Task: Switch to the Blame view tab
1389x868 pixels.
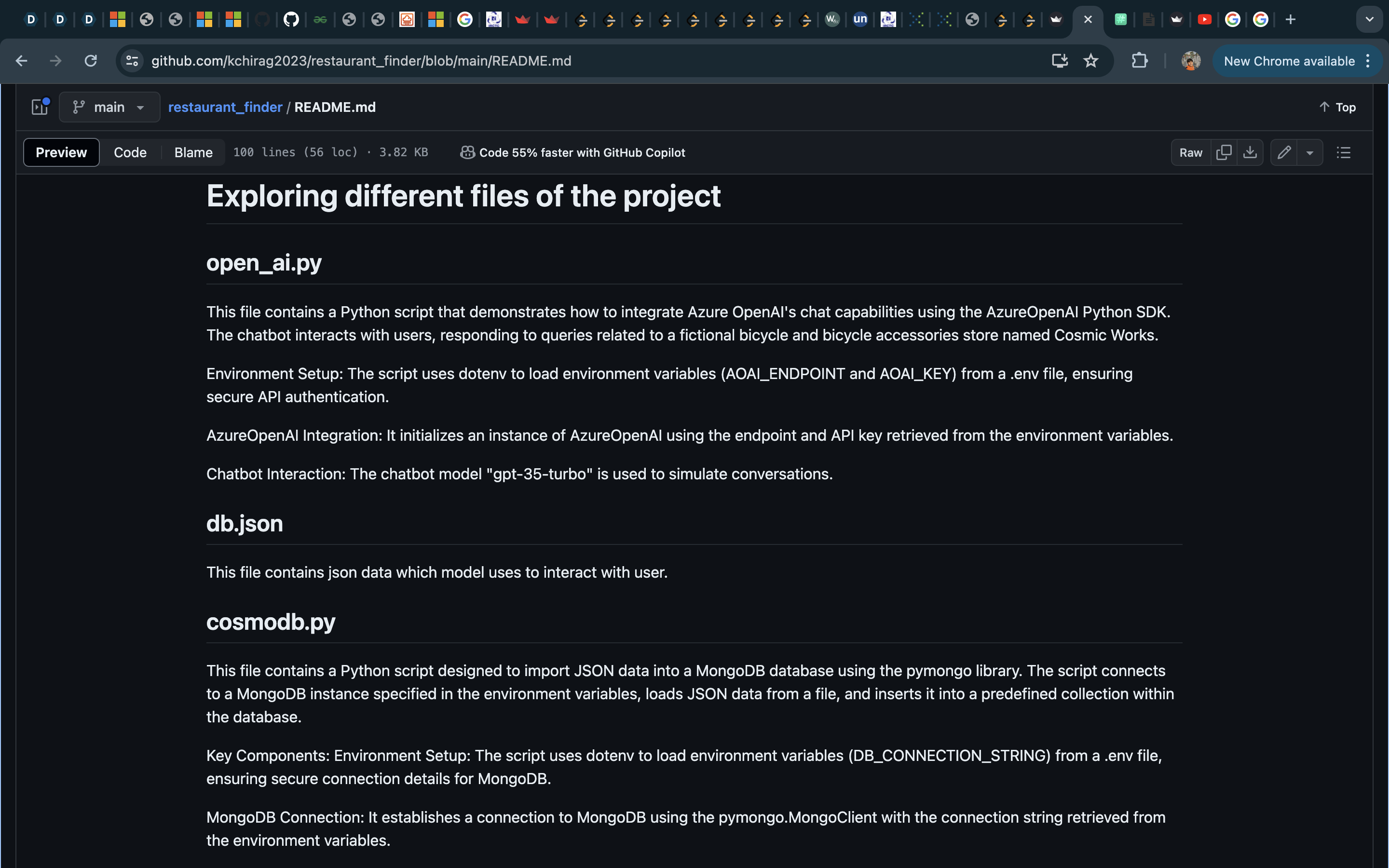Action: (x=193, y=153)
